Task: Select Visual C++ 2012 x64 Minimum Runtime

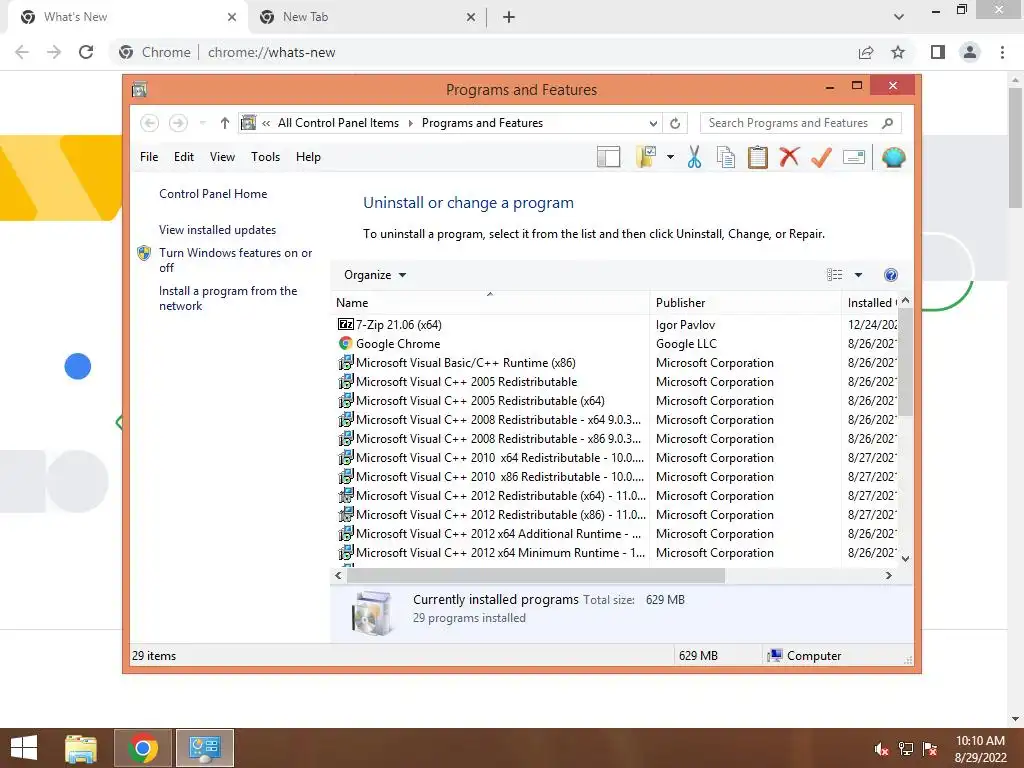Action: pyautogui.click(x=500, y=552)
